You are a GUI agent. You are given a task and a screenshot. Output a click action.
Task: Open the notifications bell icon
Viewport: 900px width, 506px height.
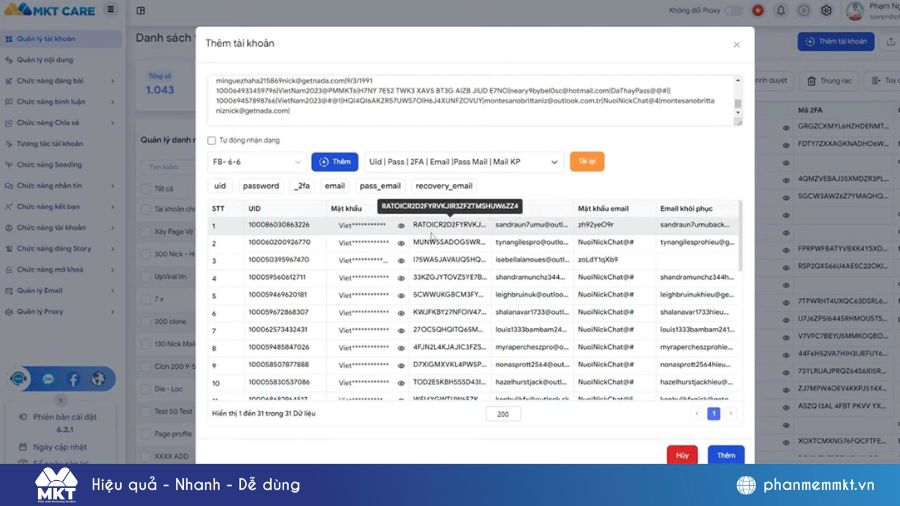pyautogui.click(x=781, y=10)
